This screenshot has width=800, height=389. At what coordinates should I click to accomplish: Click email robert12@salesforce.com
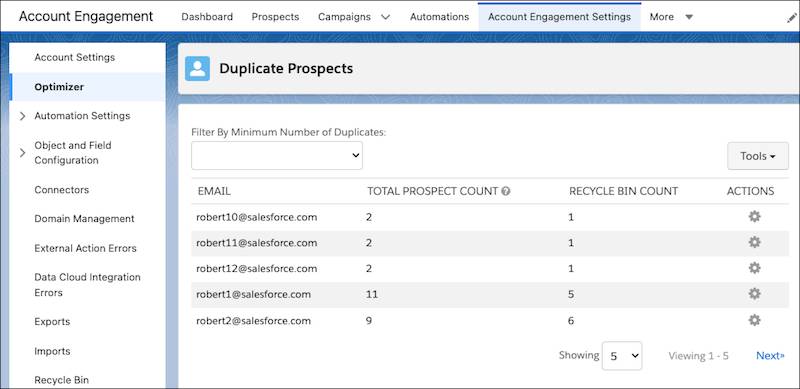pyautogui.click(x=257, y=269)
